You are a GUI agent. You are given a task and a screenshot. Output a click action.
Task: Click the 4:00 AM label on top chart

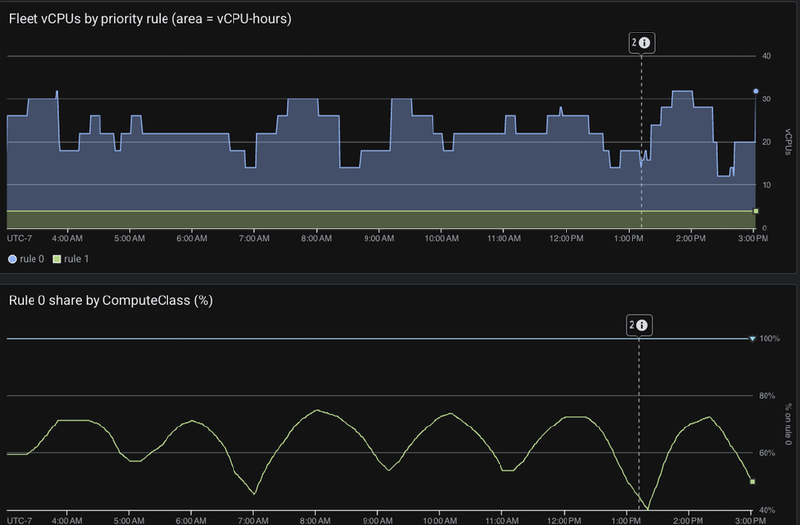(67, 238)
